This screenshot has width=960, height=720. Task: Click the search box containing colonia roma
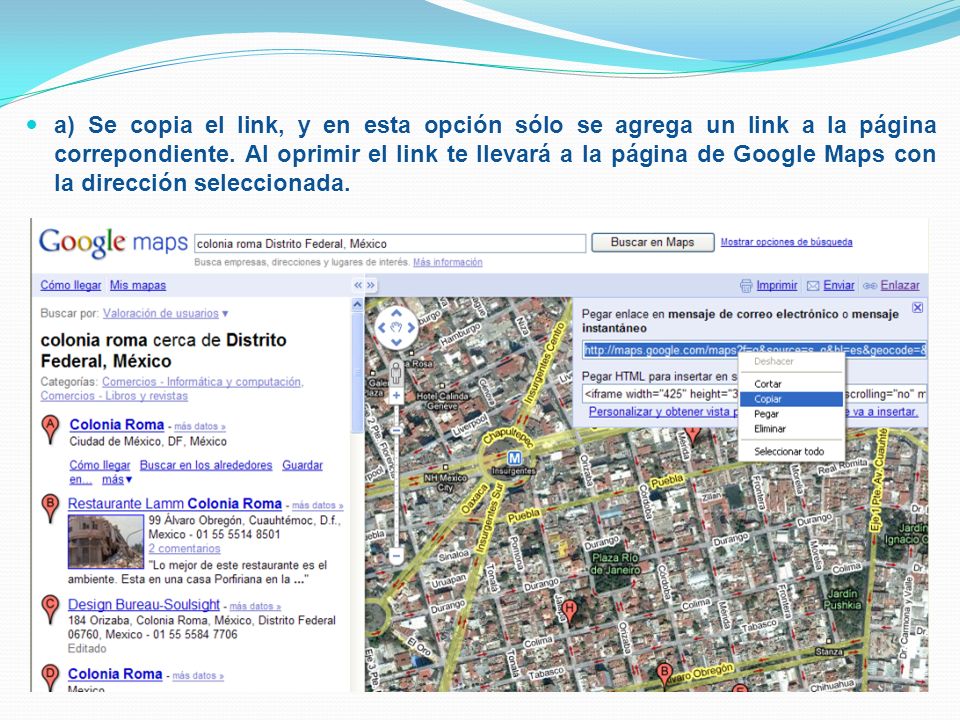pos(390,243)
